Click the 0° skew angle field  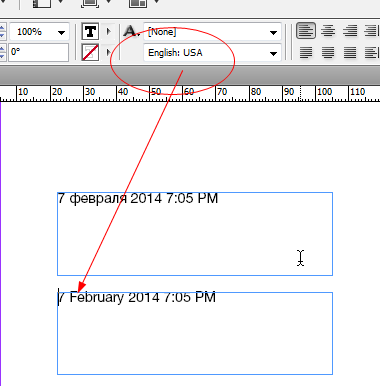38,52
